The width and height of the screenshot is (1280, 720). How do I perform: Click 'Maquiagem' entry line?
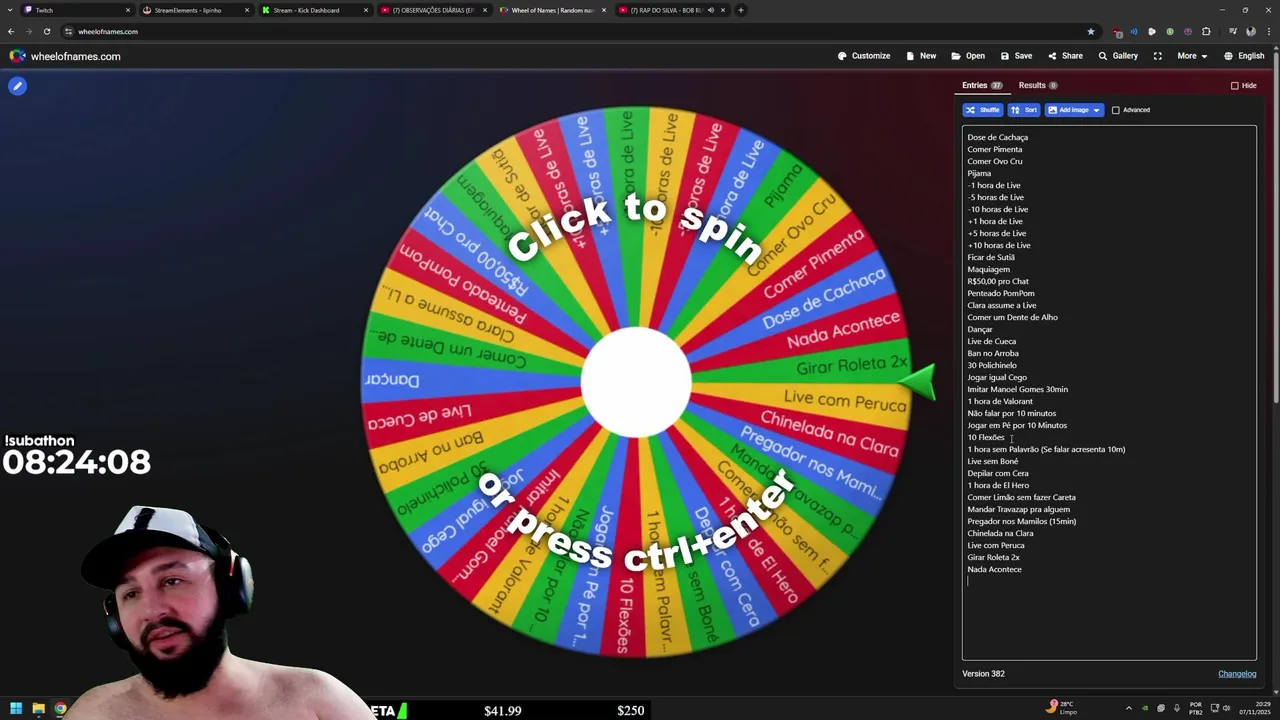click(x=988, y=269)
